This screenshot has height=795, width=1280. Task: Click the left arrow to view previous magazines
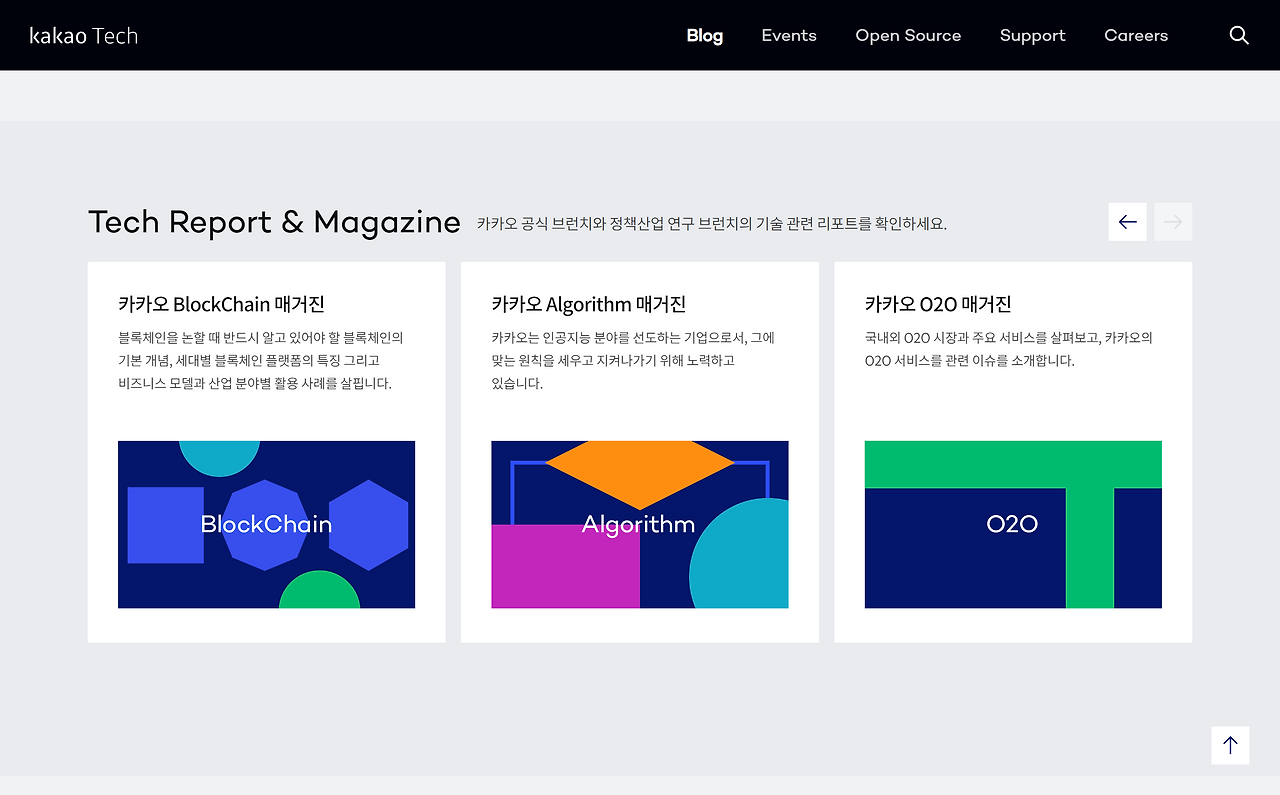(1127, 221)
